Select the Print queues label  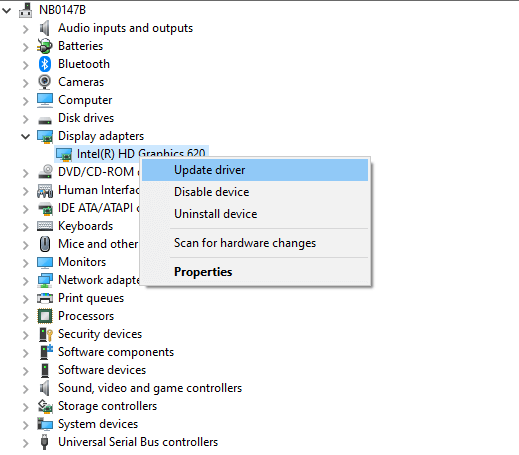coord(91,298)
